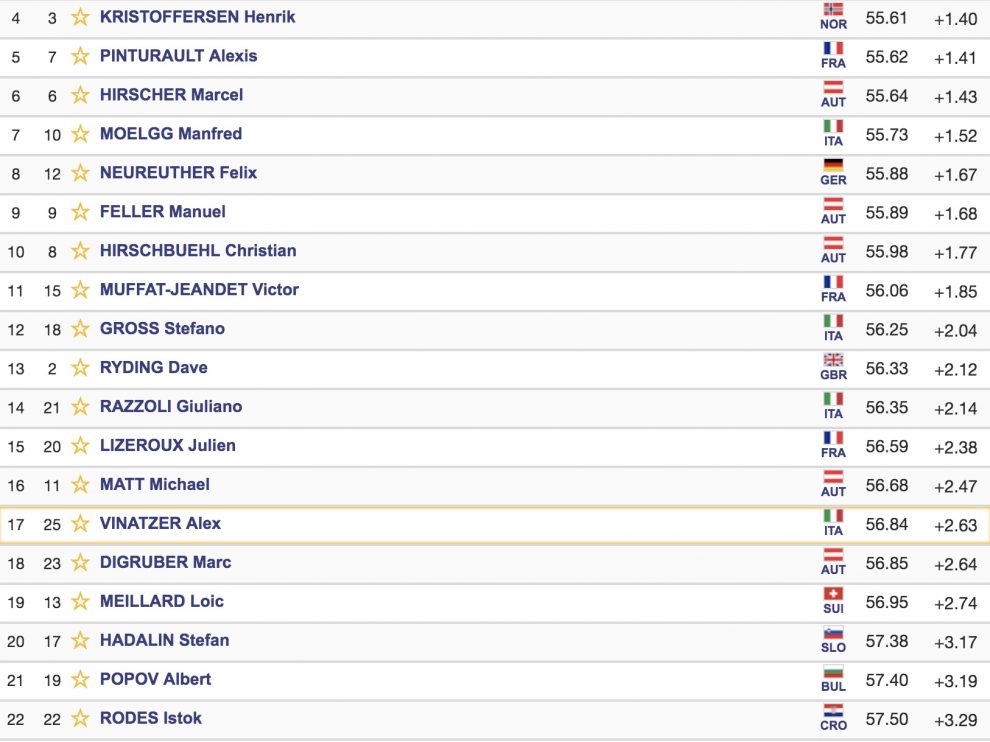Click the Norway flag icon
This screenshot has height=742, width=990.
(833, 9)
